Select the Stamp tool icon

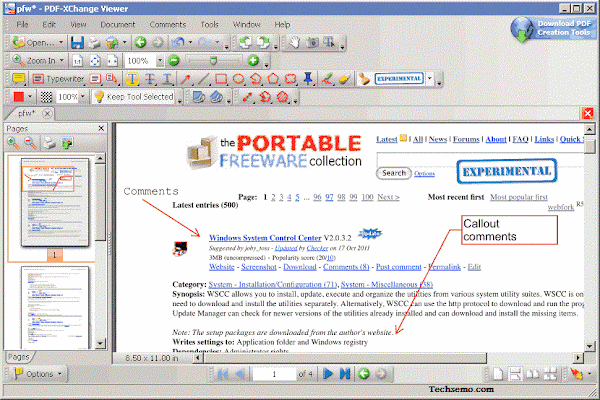click(x=364, y=79)
